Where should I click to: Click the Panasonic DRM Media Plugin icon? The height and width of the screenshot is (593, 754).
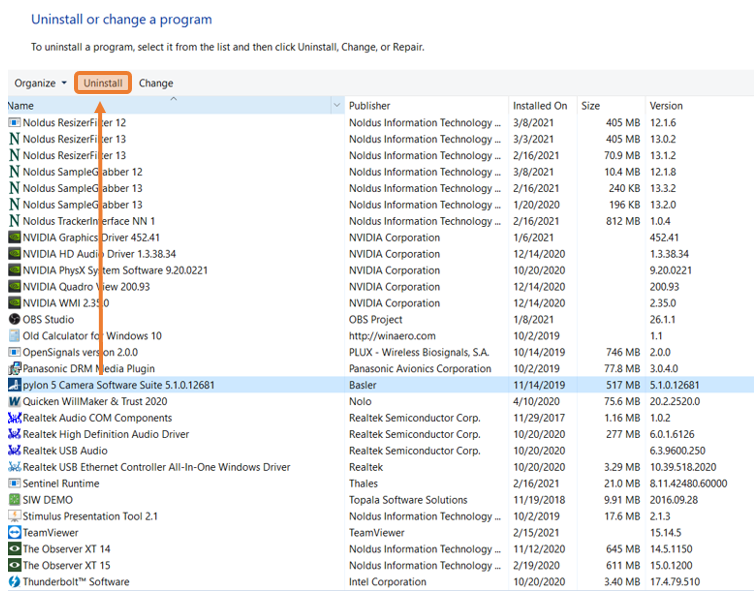tap(14, 368)
